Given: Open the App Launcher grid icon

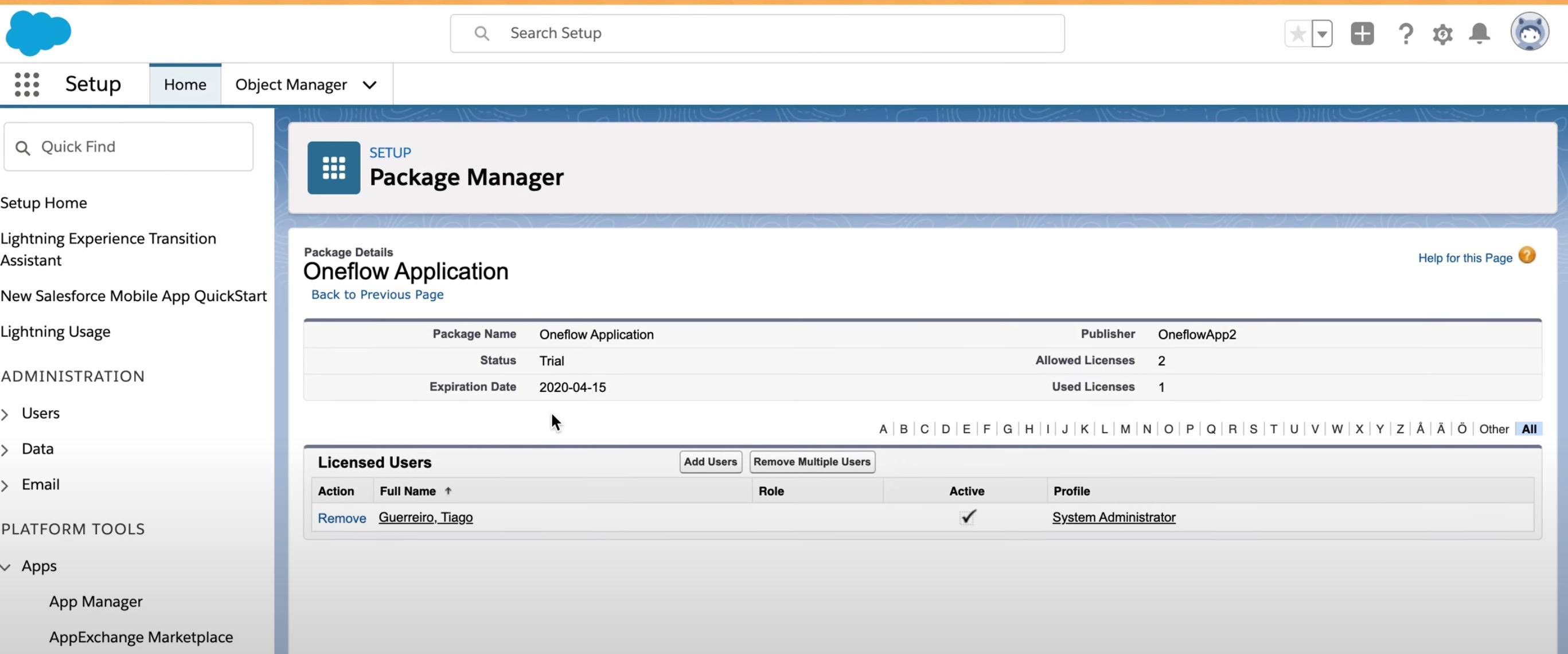Looking at the screenshot, I should pos(27,84).
